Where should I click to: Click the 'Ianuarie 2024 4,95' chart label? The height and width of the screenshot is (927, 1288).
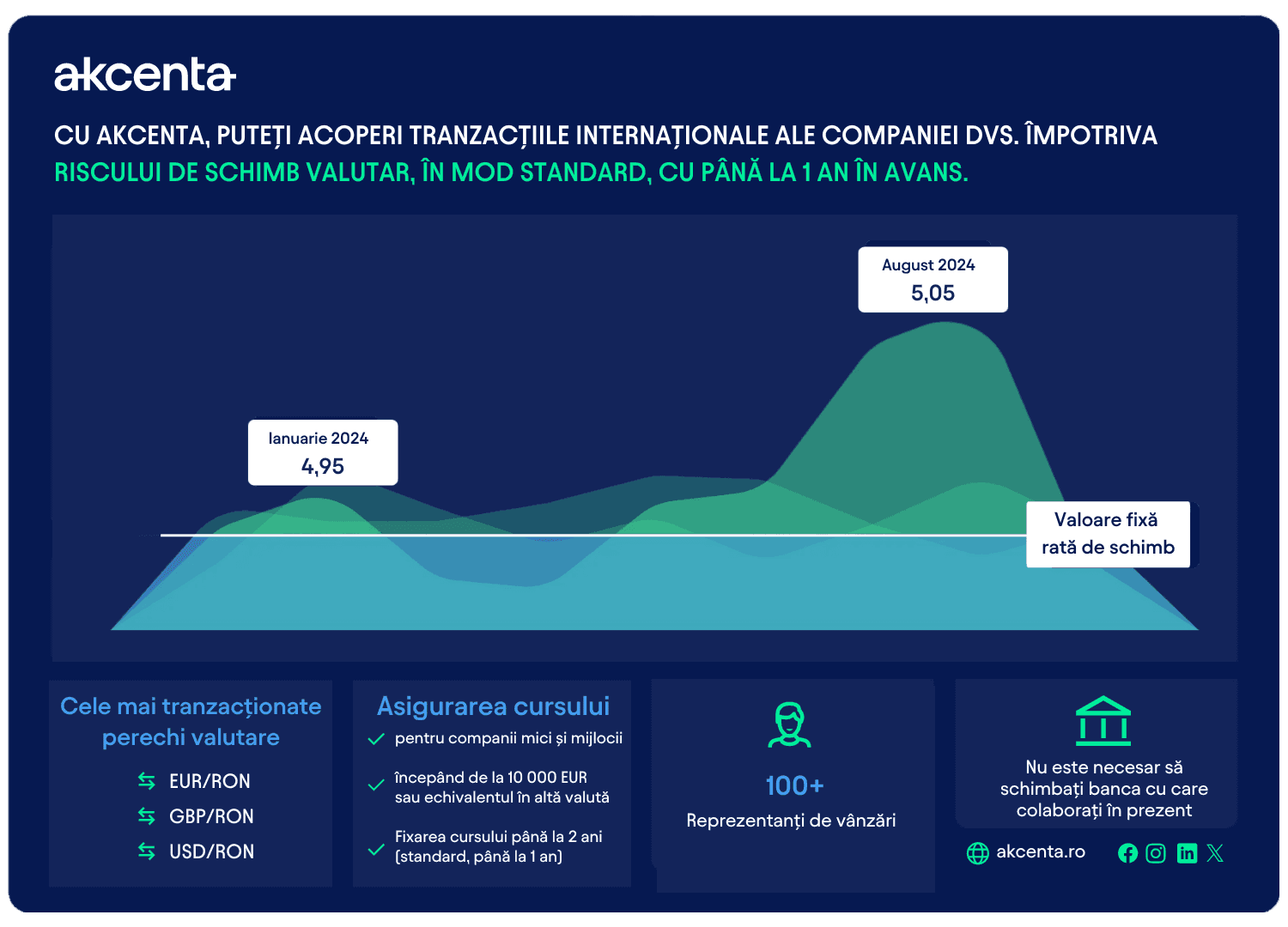(323, 452)
